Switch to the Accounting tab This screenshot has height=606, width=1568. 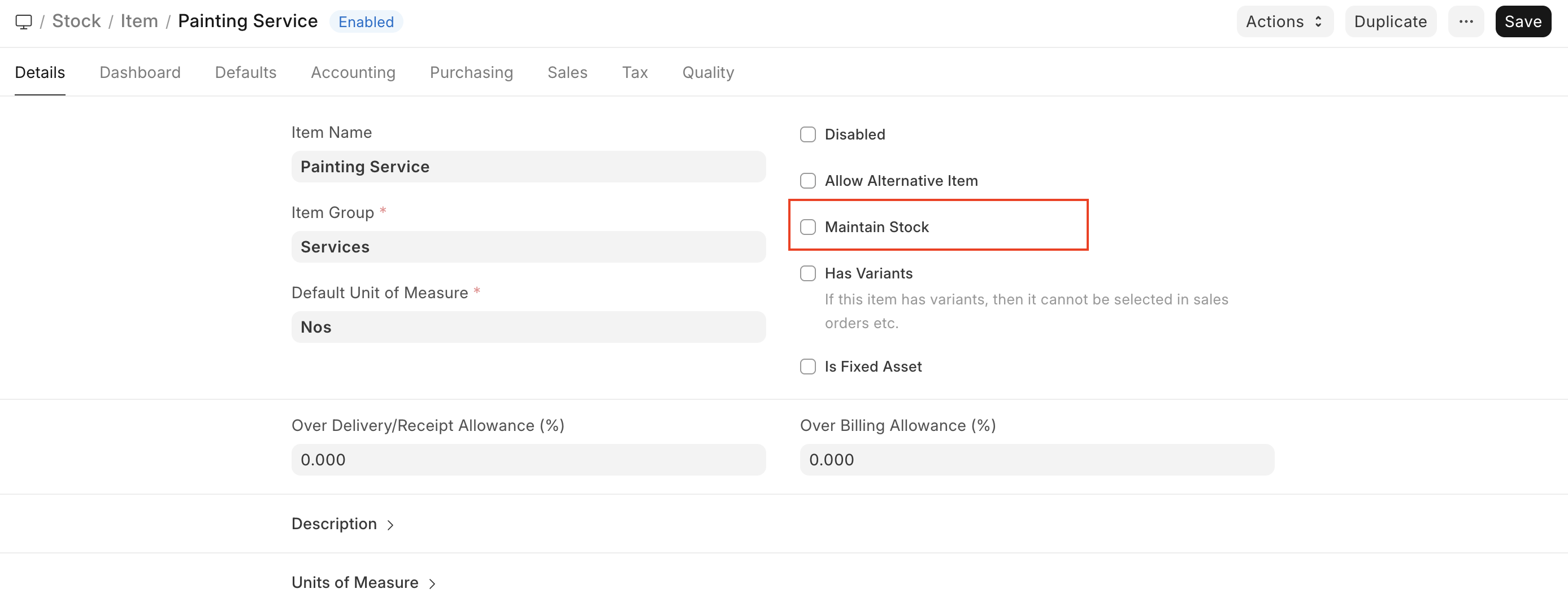click(353, 72)
